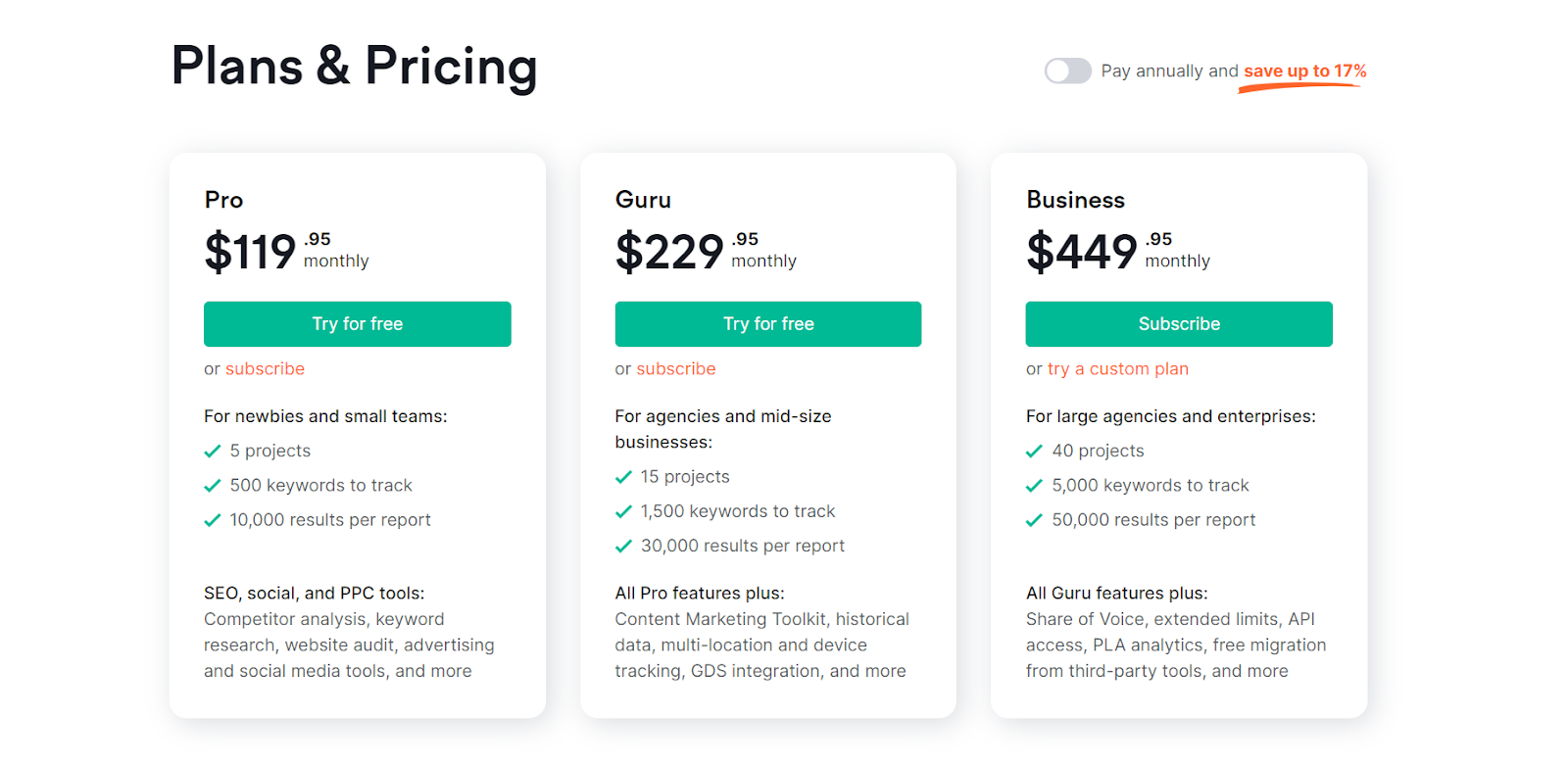Click the checkmark beside 5,000 keywords to track
Screen dimensions: 1568x764
pyautogui.click(x=1034, y=486)
